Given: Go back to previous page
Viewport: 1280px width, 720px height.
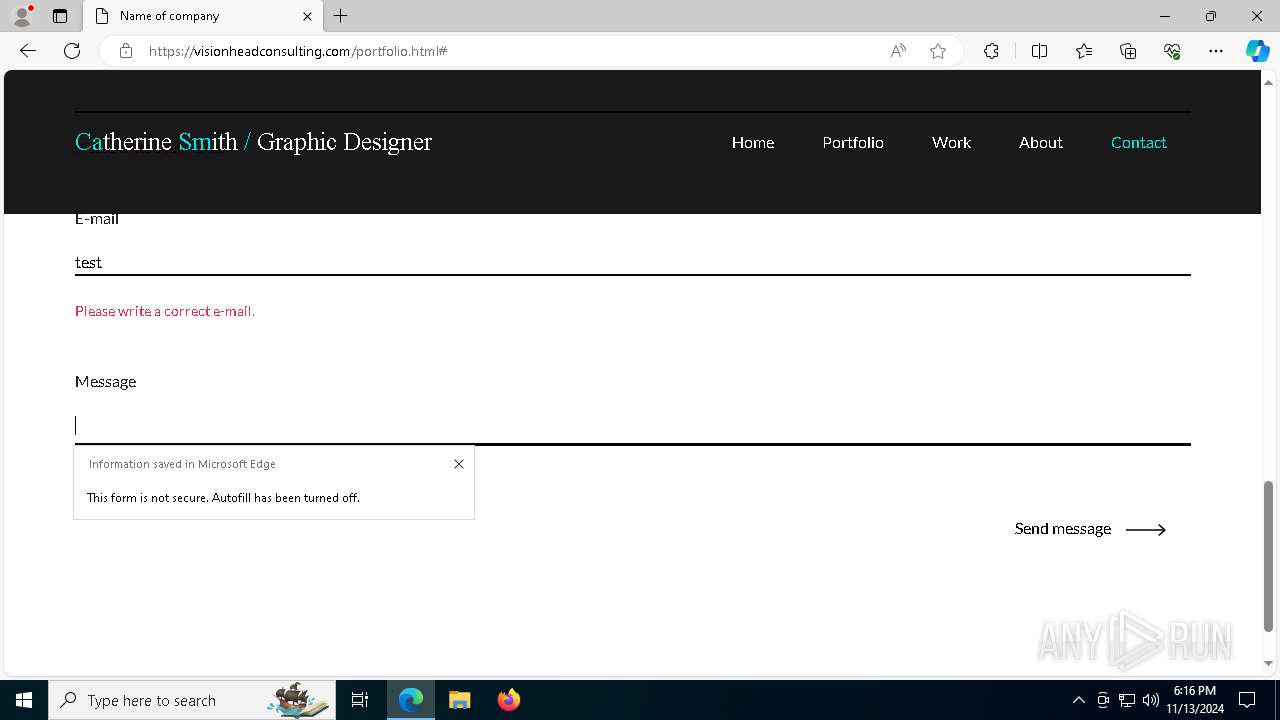Looking at the screenshot, I should 28,51.
